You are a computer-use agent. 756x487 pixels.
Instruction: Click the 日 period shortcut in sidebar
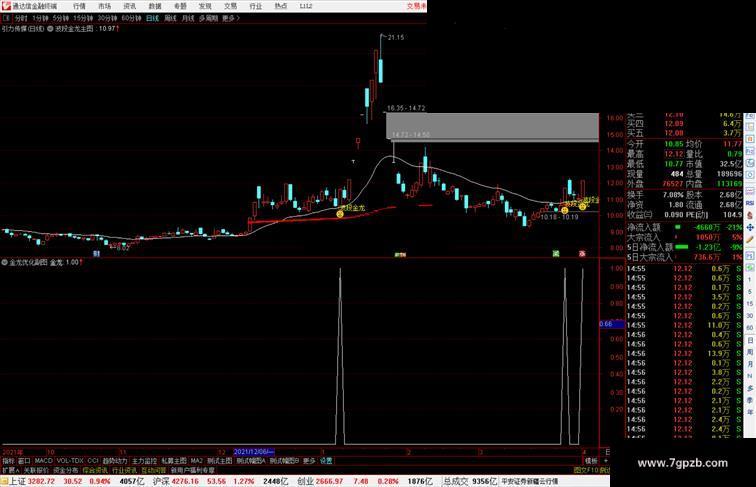pyautogui.click(x=750, y=340)
